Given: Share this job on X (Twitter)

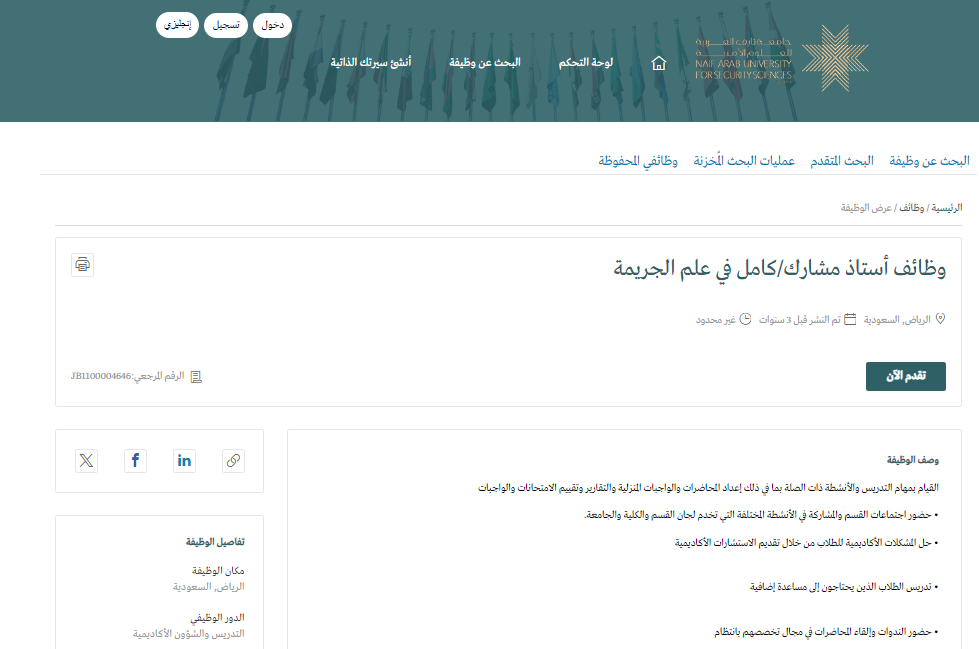Looking at the screenshot, I should (x=87, y=461).
